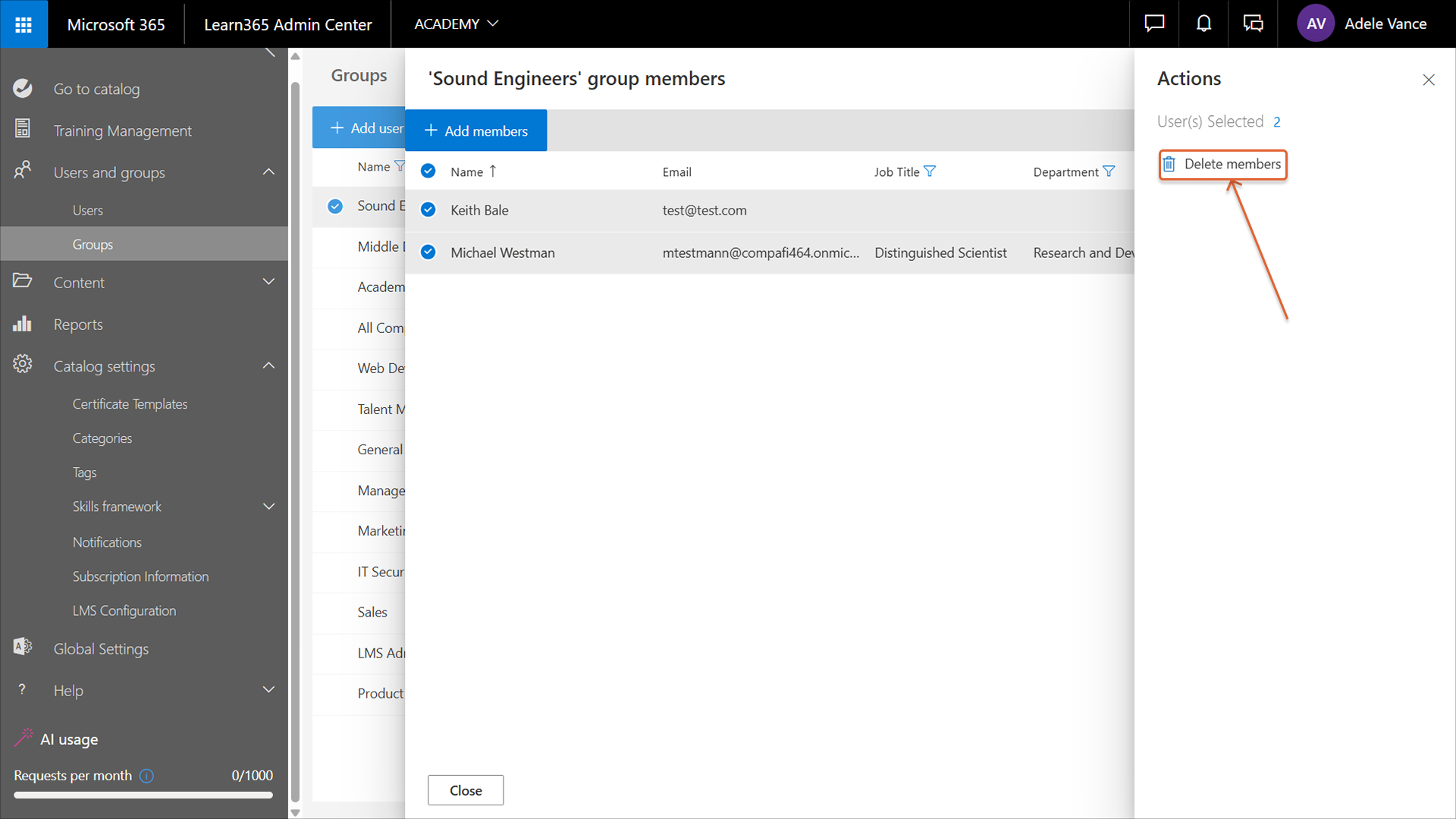The height and width of the screenshot is (819, 1456).
Task: Toggle the select-all checkbox in Name header
Action: click(428, 171)
